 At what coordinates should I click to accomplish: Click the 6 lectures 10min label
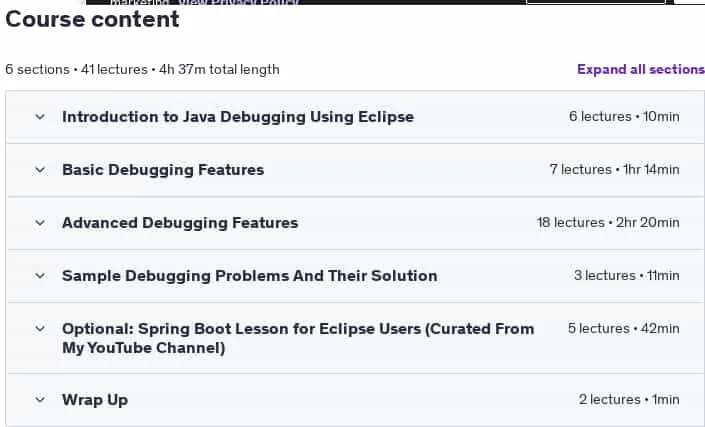click(x=624, y=116)
